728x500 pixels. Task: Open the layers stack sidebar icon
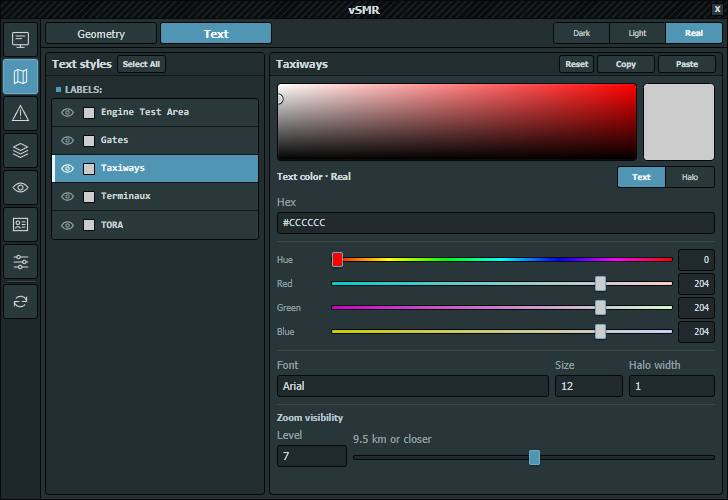coord(20,150)
